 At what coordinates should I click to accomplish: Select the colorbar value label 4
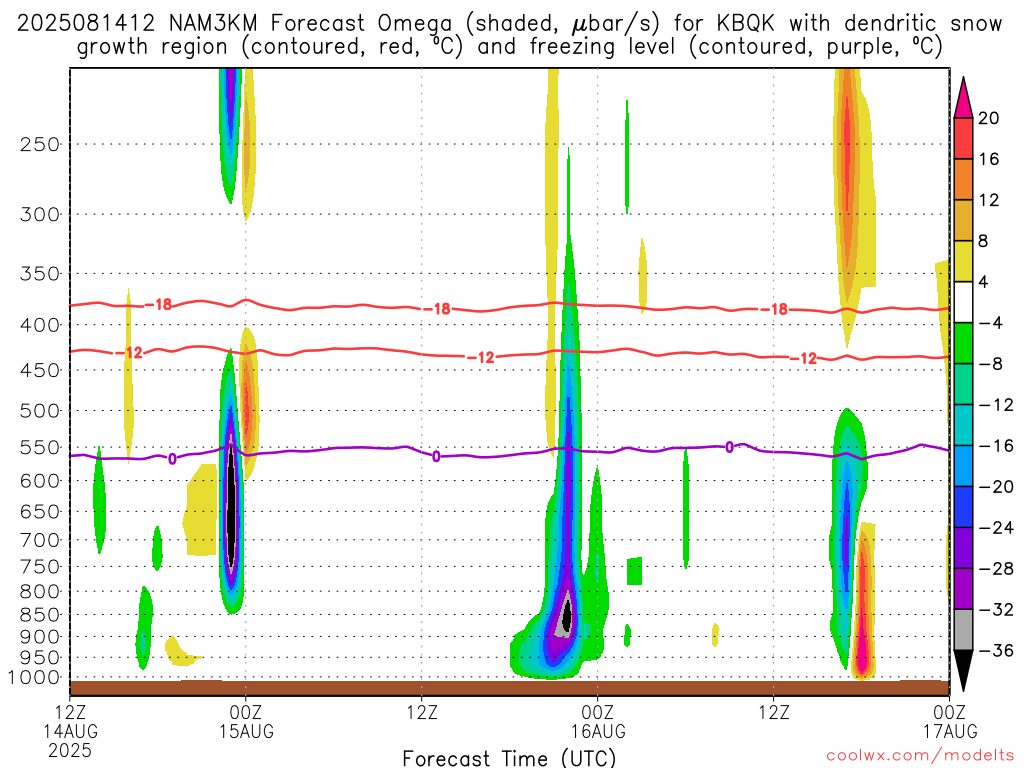pyautogui.click(x=984, y=282)
